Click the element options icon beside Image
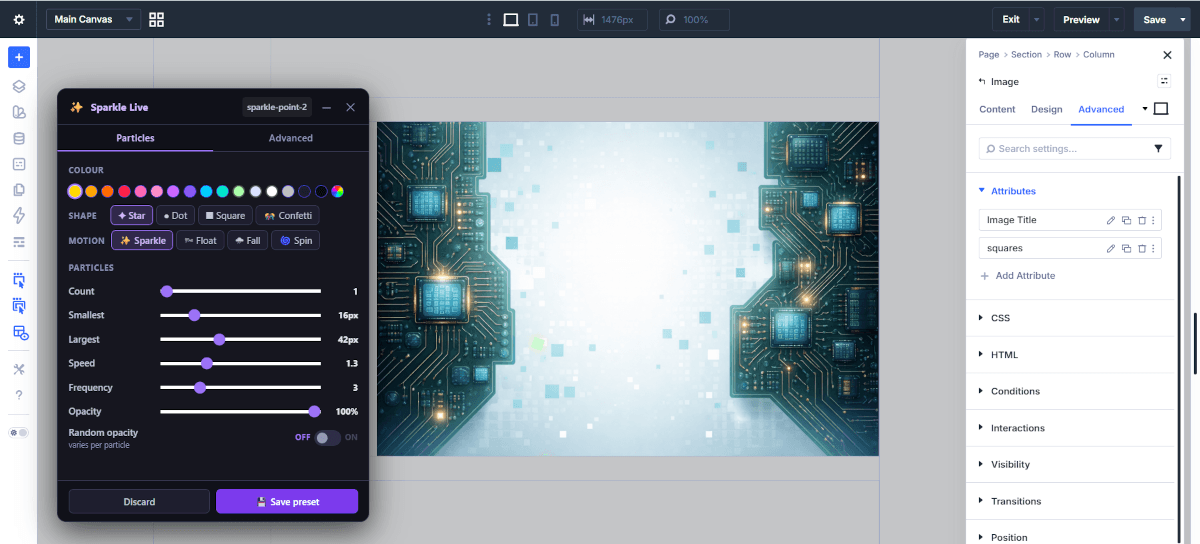Screen dimensions: 1200x544 coord(1164,81)
